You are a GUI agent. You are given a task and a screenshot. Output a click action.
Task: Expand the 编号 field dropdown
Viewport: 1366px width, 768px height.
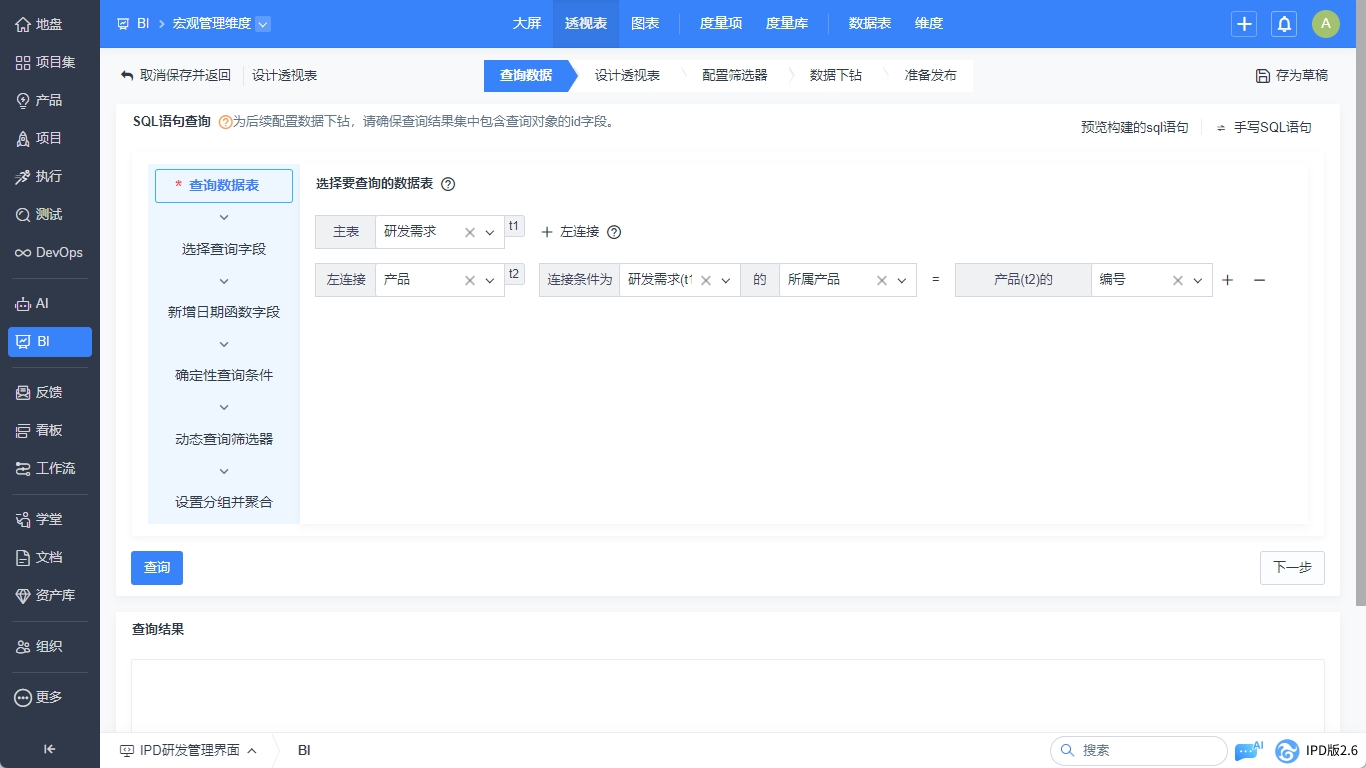coord(1197,281)
